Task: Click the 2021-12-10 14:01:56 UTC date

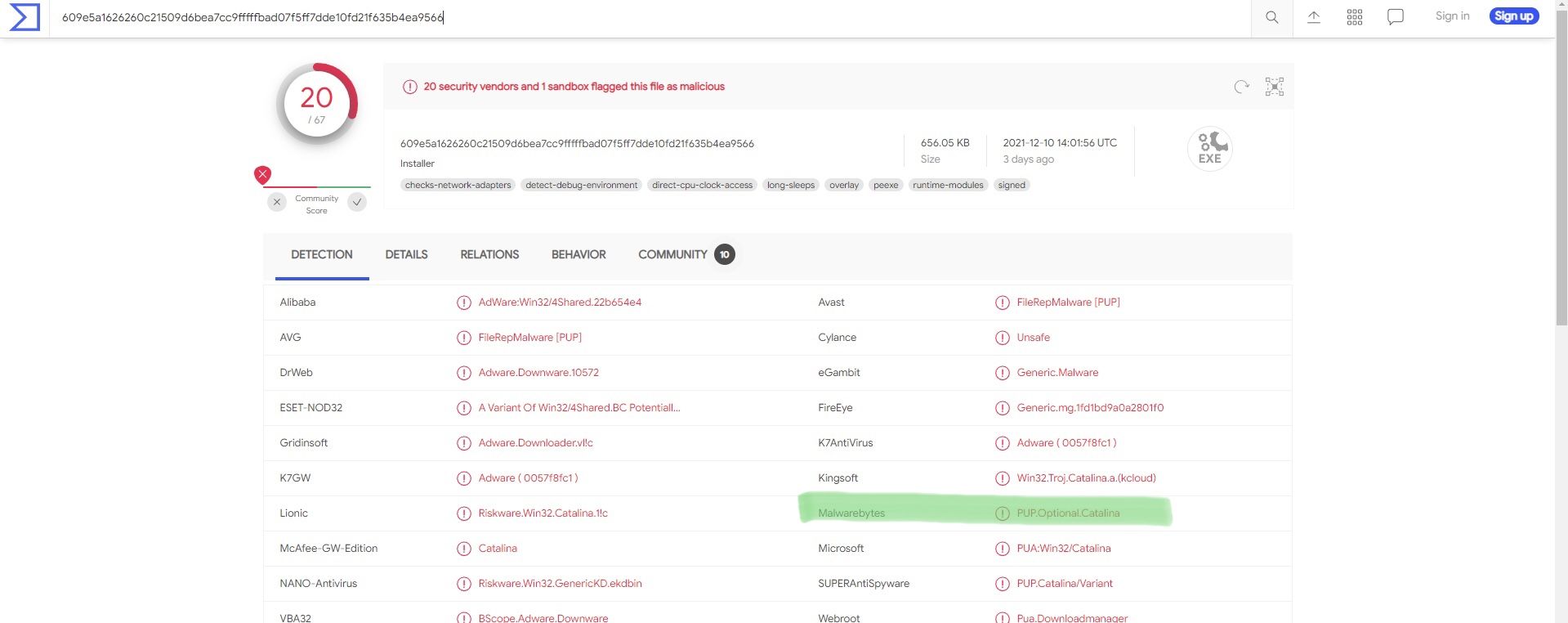Action: [1060, 142]
